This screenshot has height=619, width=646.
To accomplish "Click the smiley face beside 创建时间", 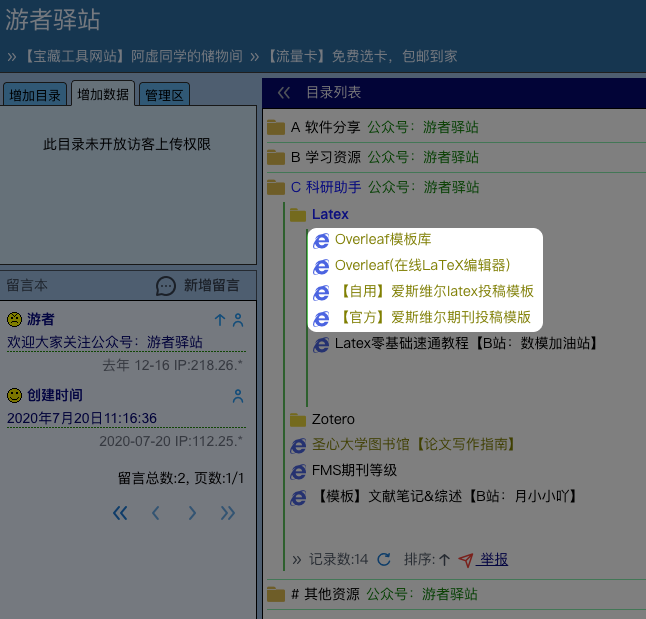I will coord(14,396).
